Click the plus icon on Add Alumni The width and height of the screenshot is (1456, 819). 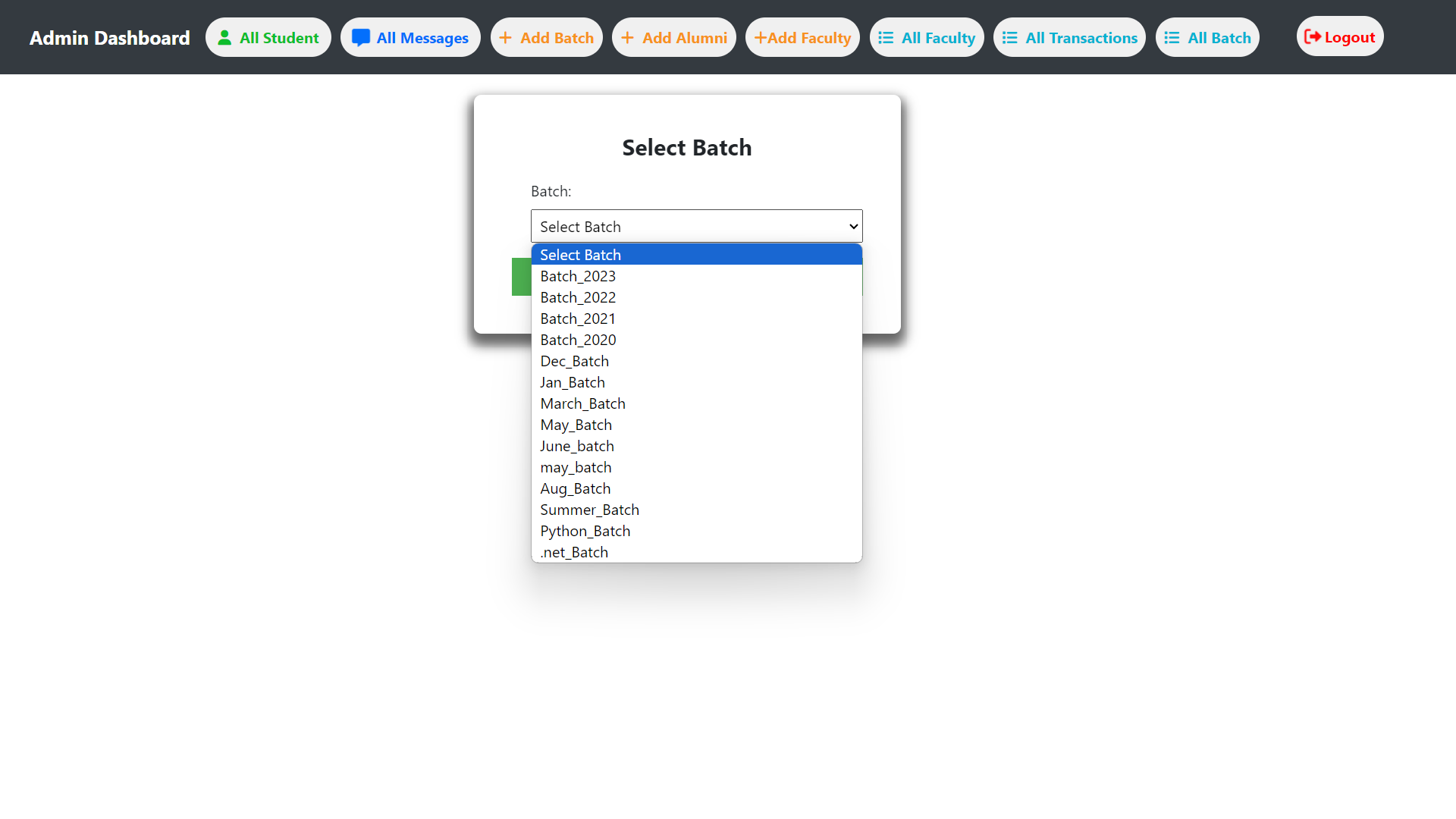click(x=629, y=36)
